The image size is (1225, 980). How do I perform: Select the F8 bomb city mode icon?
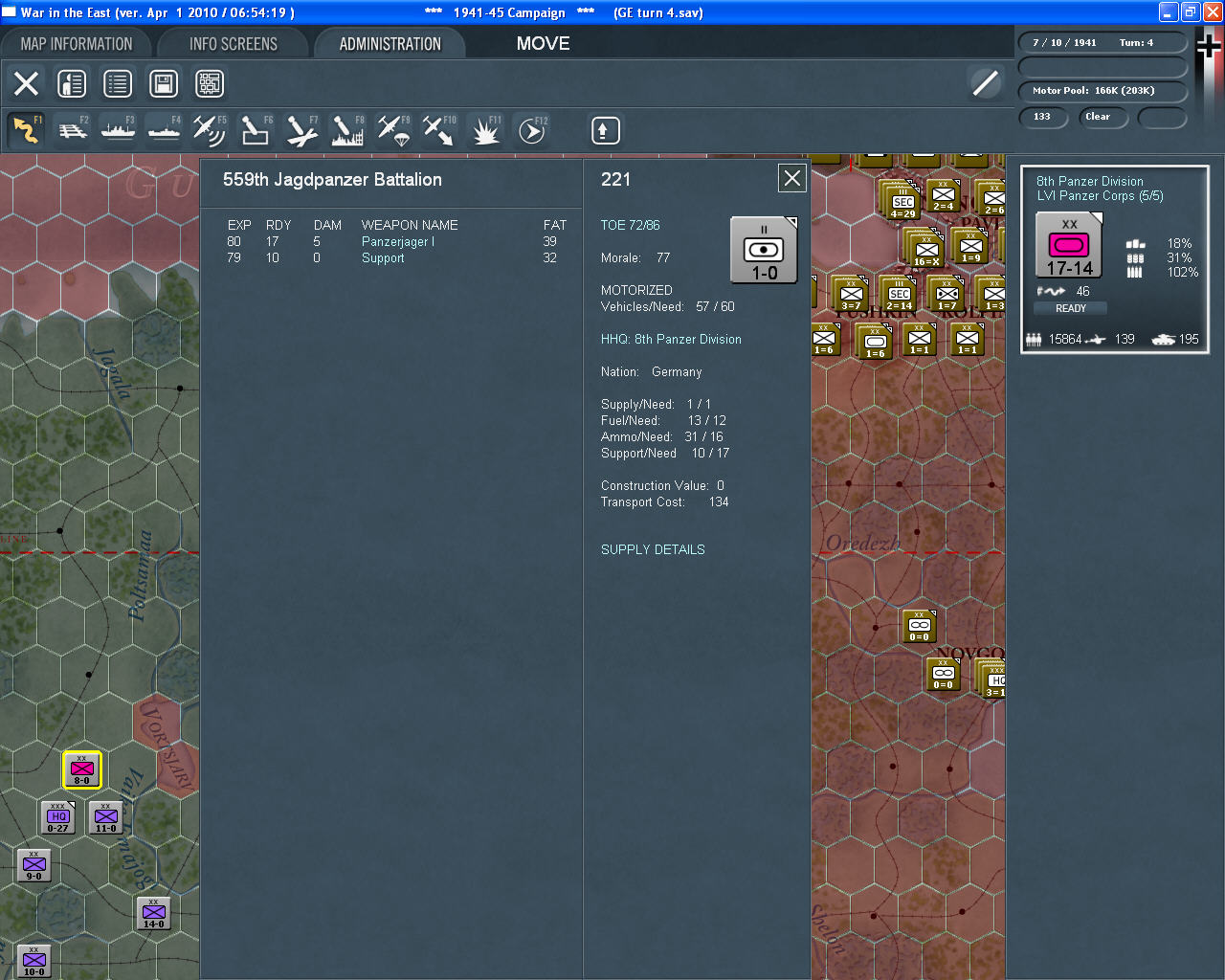coord(347,130)
